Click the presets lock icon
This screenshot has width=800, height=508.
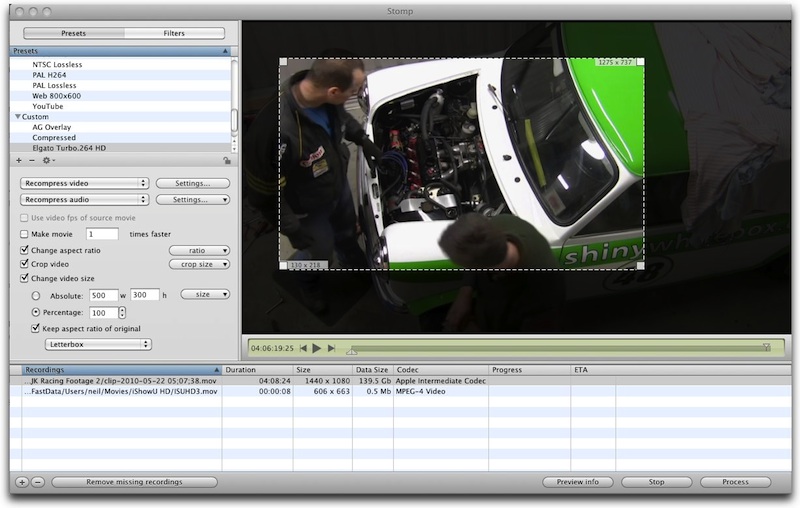click(x=227, y=160)
